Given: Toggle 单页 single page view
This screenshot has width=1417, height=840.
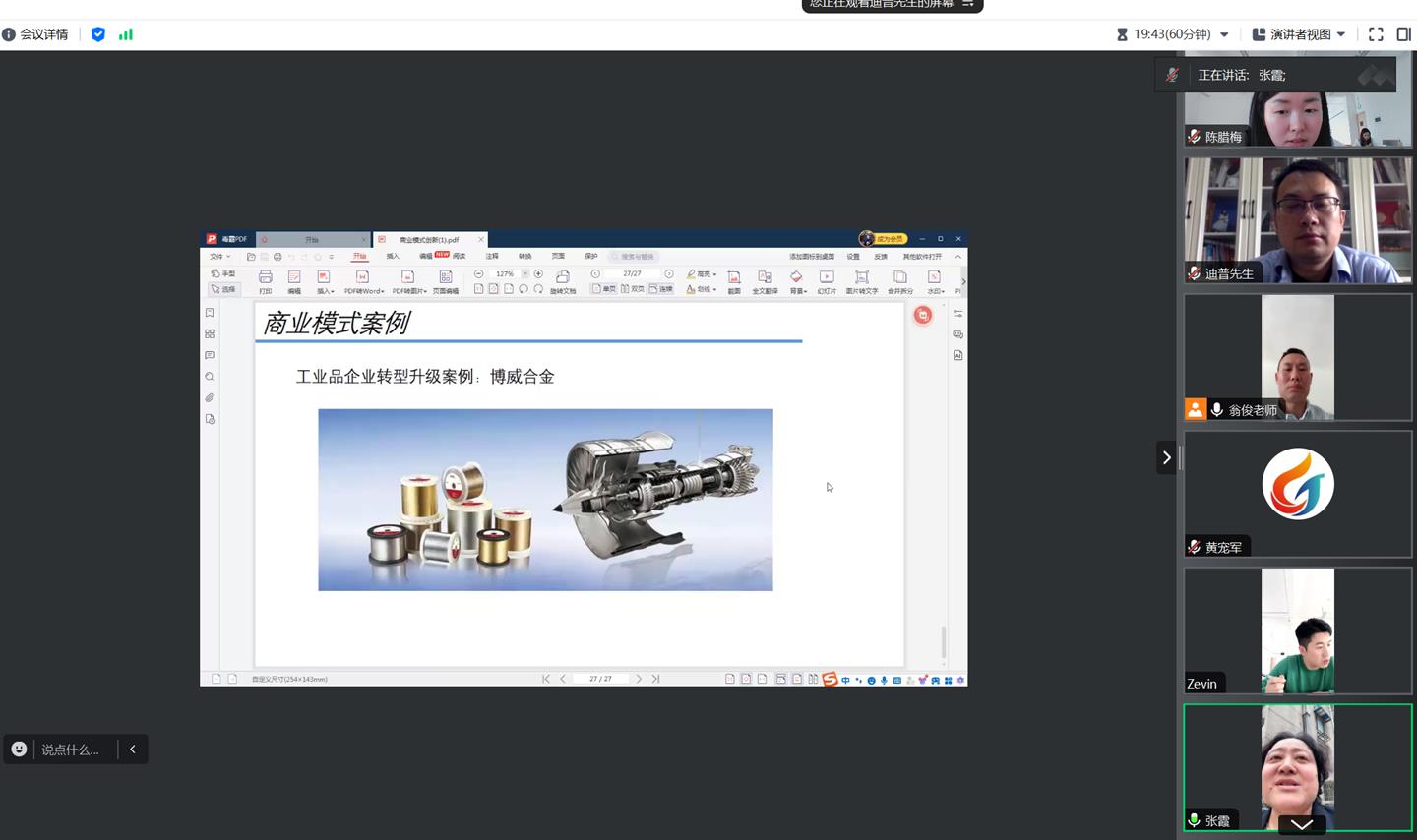Looking at the screenshot, I should 603,289.
